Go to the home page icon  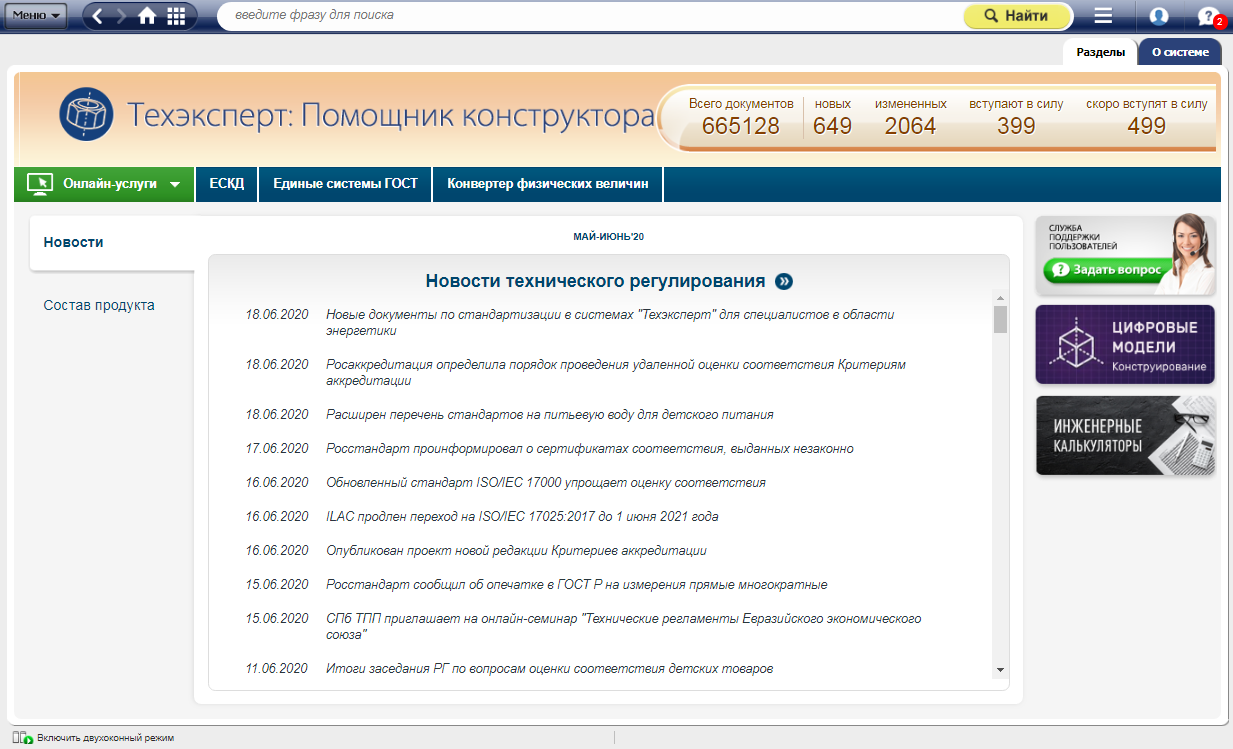click(148, 16)
